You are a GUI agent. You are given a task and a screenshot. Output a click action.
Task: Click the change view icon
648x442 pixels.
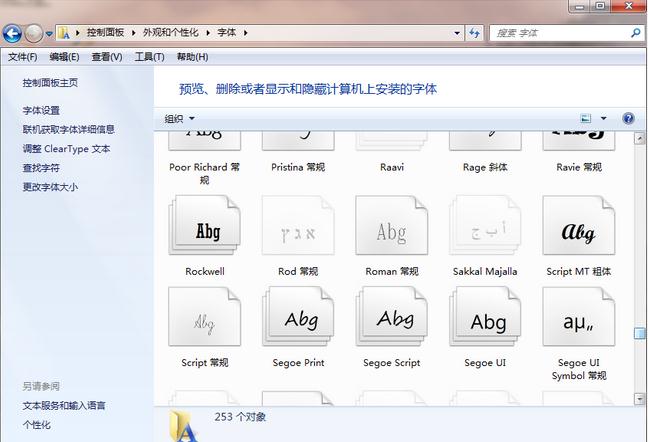[586, 119]
